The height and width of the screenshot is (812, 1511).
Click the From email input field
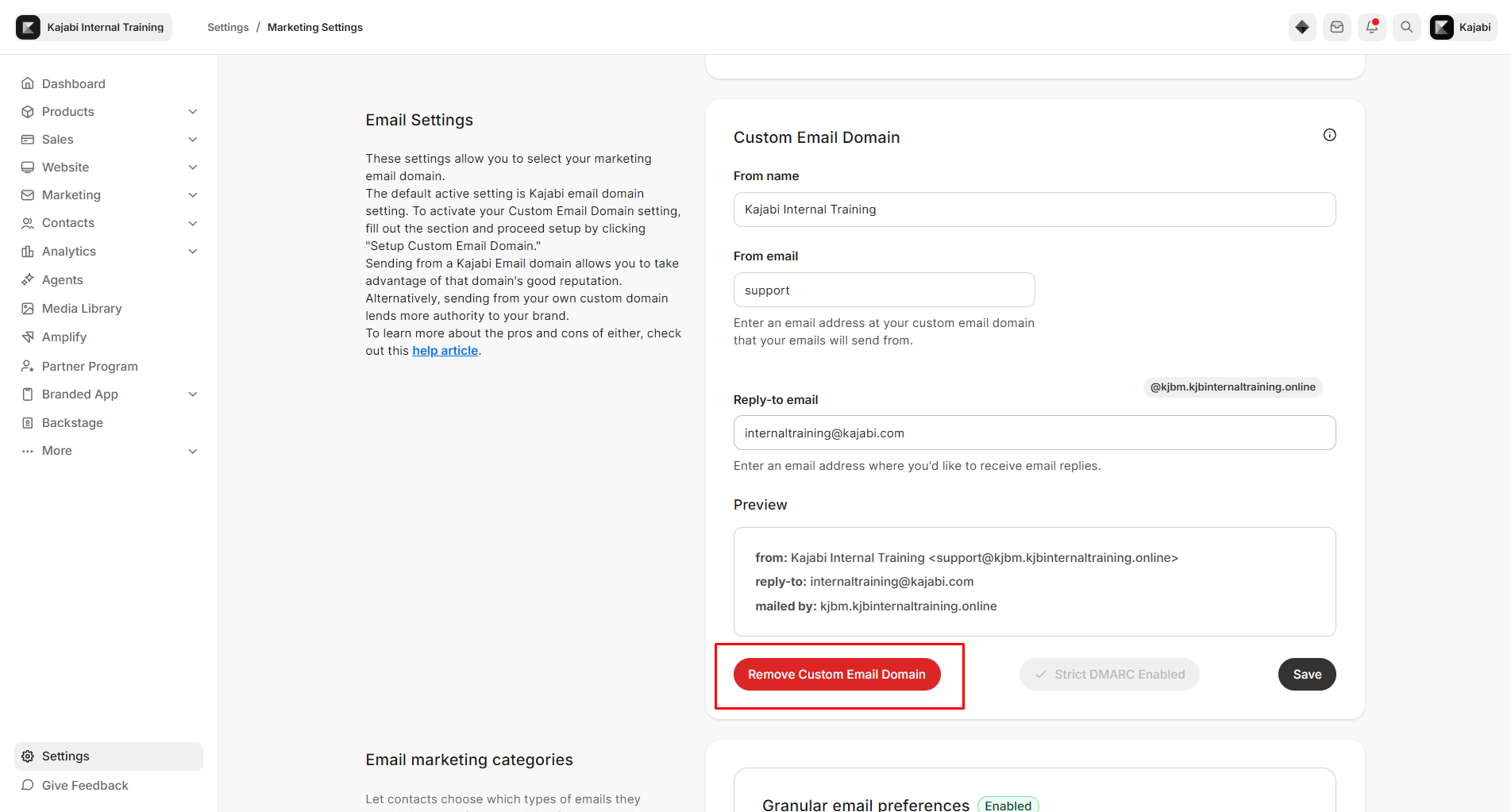[884, 290]
